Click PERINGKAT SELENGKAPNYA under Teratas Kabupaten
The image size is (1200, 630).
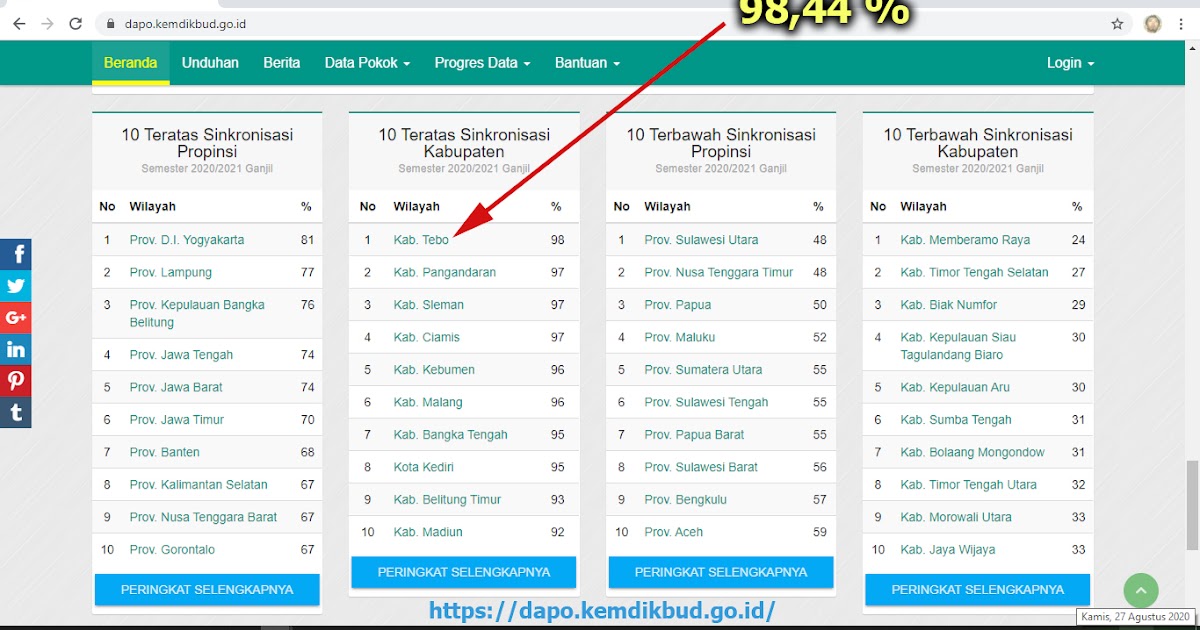coord(463,572)
